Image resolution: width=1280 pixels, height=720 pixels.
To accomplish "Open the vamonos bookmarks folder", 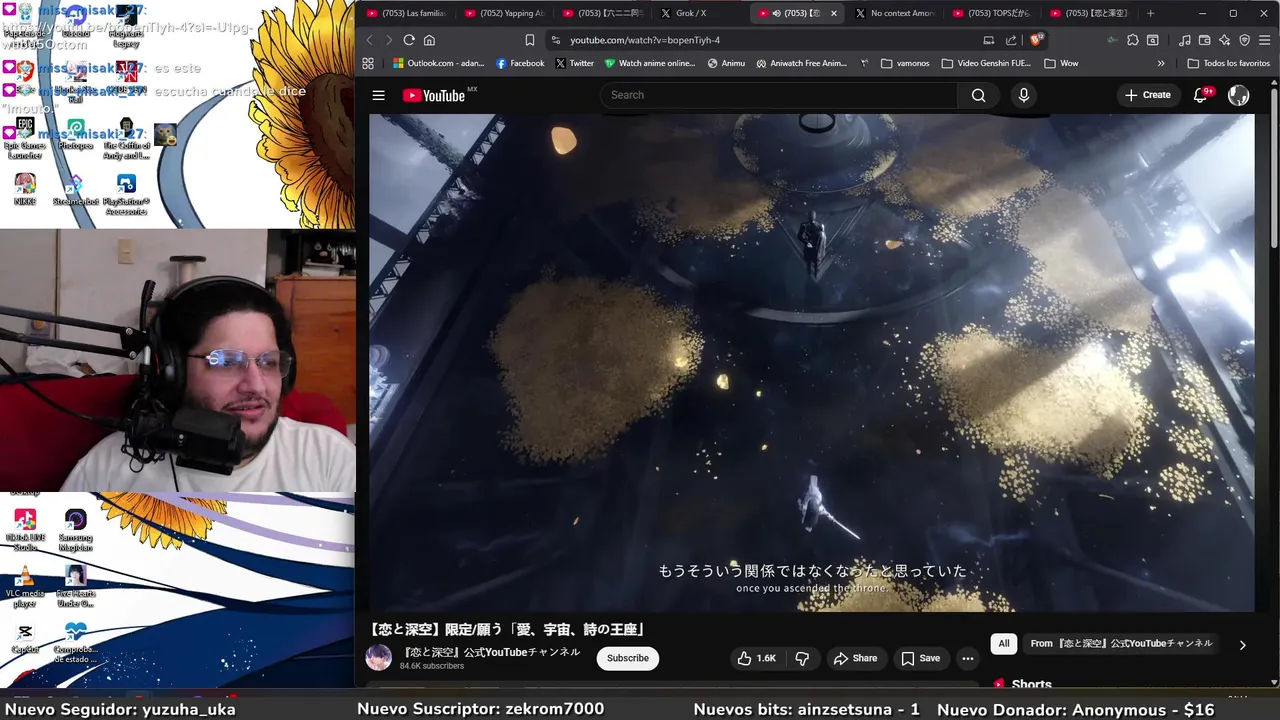I will [905, 63].
